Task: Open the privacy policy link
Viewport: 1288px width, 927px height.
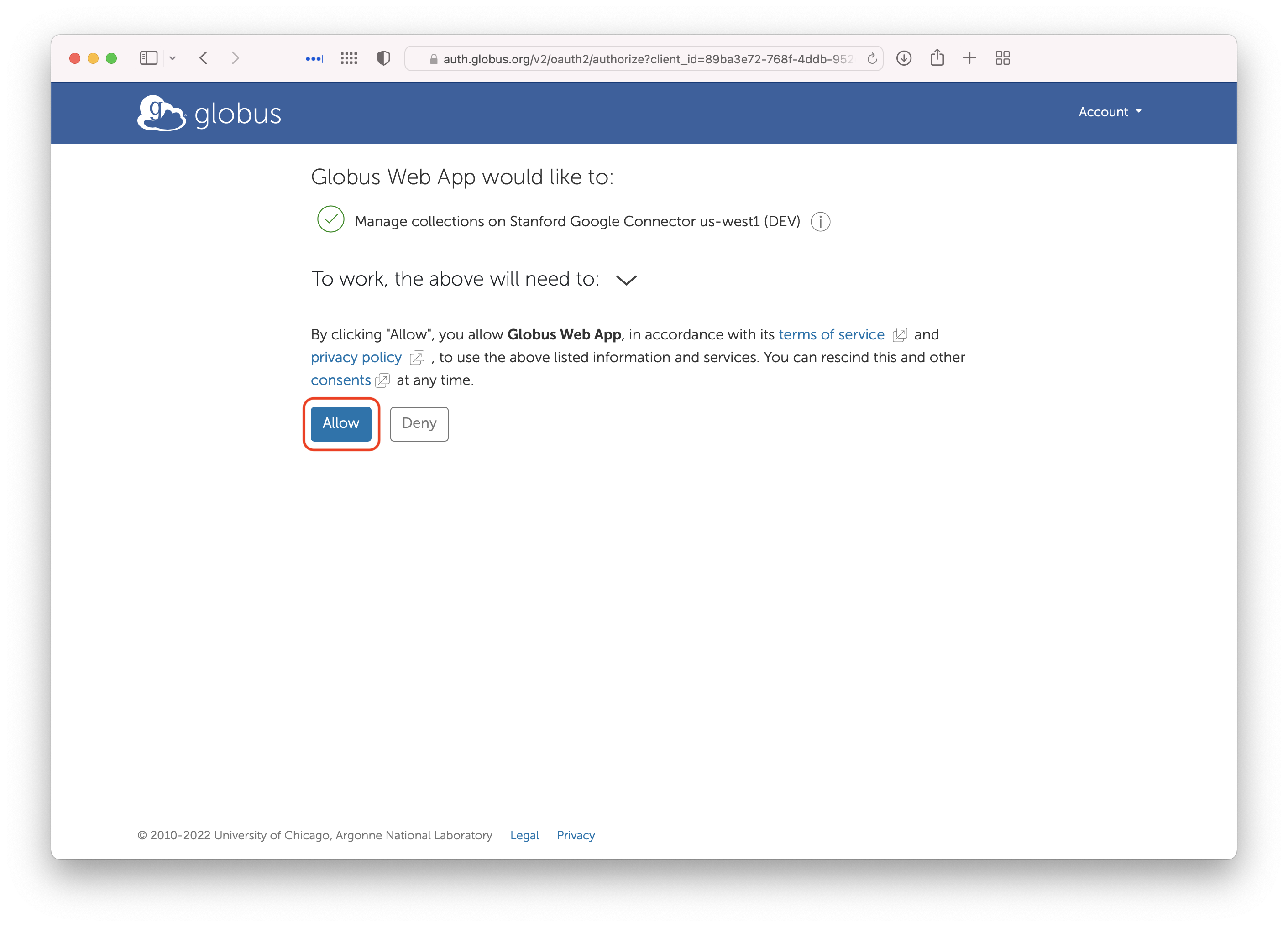Action: [356, 357]
